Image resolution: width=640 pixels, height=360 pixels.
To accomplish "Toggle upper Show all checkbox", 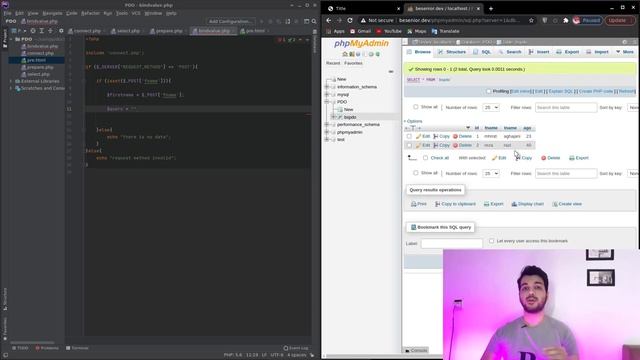I will click(x=416, y=107).
